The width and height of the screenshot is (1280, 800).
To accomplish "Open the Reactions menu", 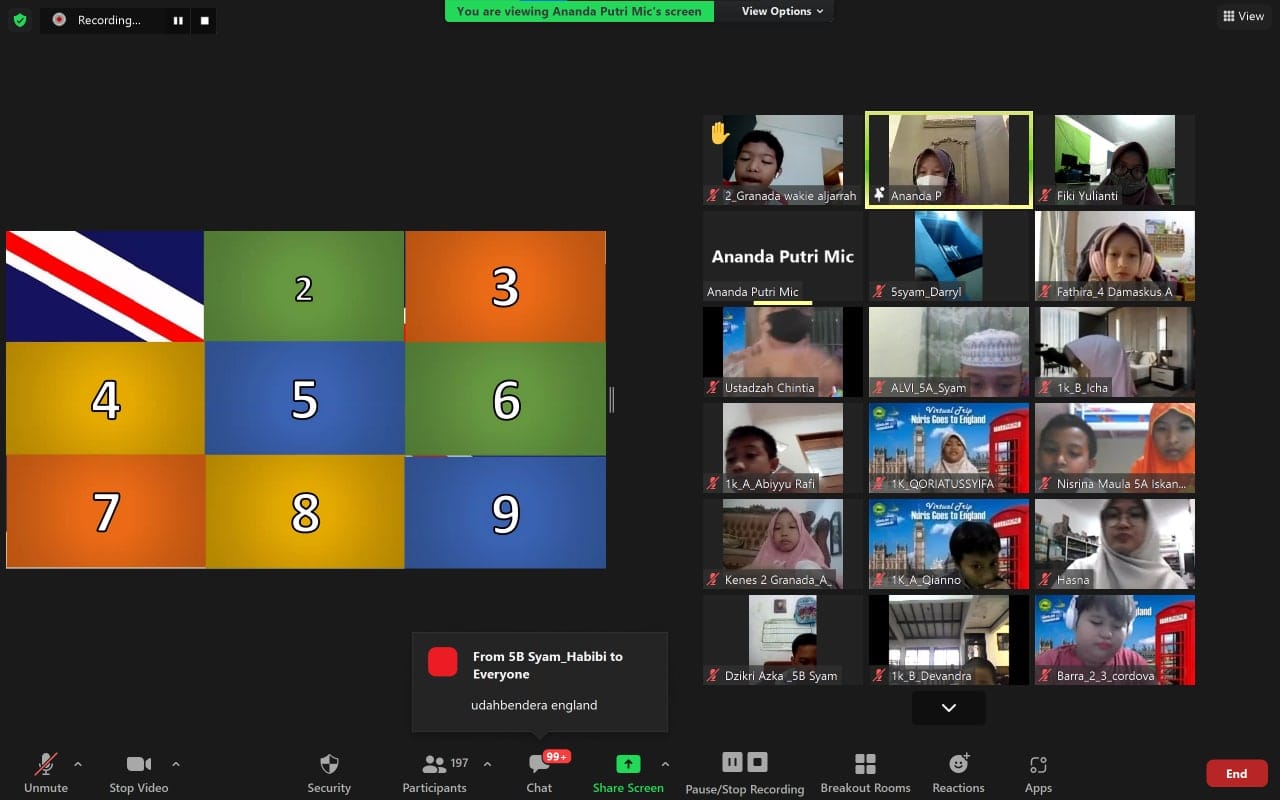I will 958,772.
